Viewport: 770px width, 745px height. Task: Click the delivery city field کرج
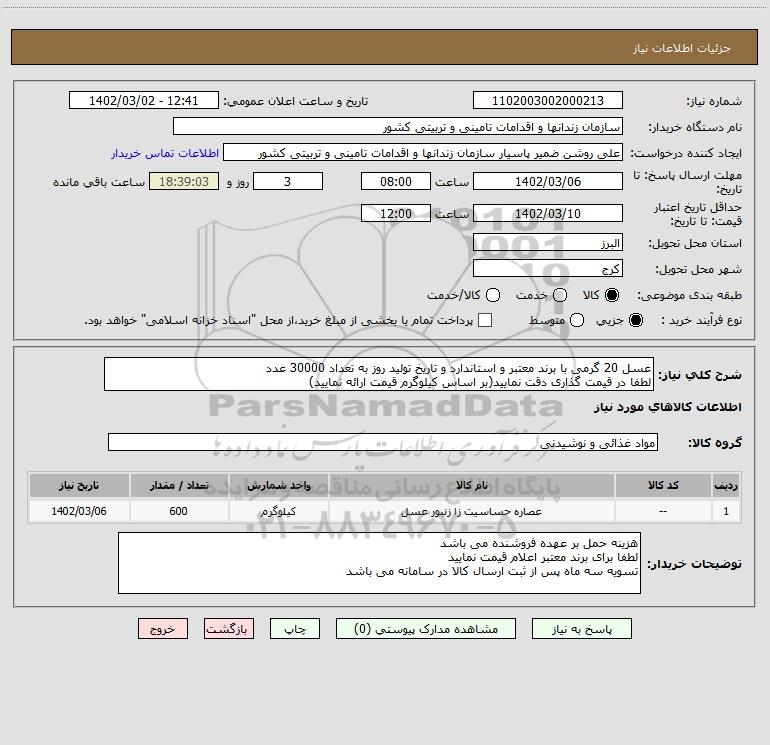548,269
